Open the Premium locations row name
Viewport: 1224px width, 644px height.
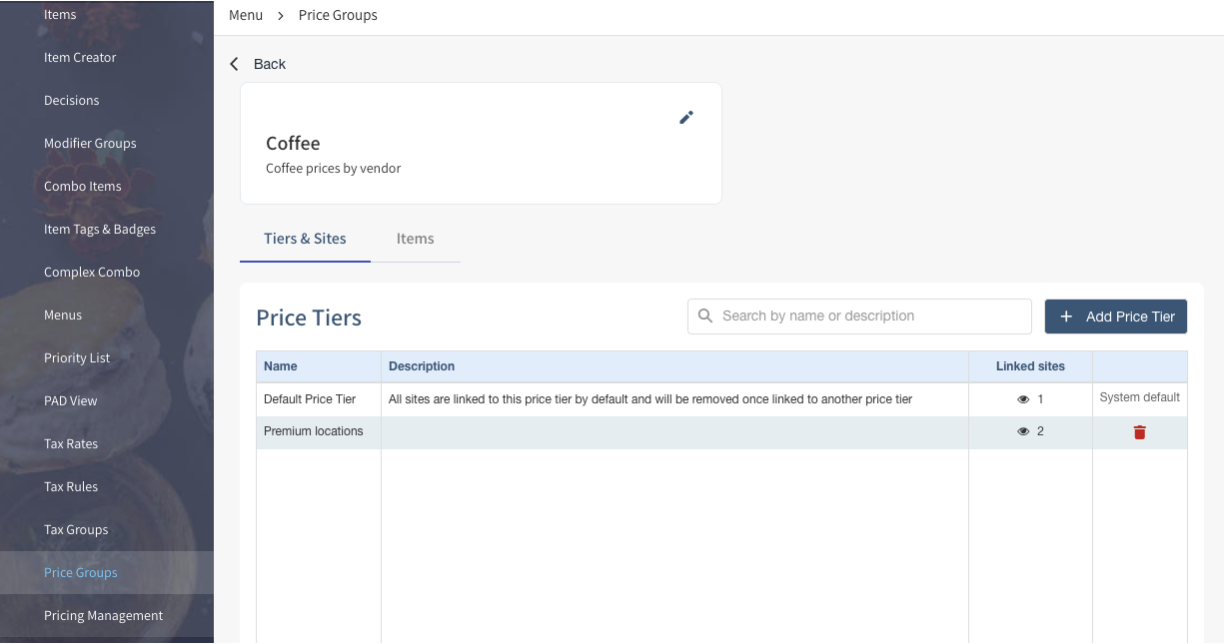pyautogui.click(x=313, y=431)
